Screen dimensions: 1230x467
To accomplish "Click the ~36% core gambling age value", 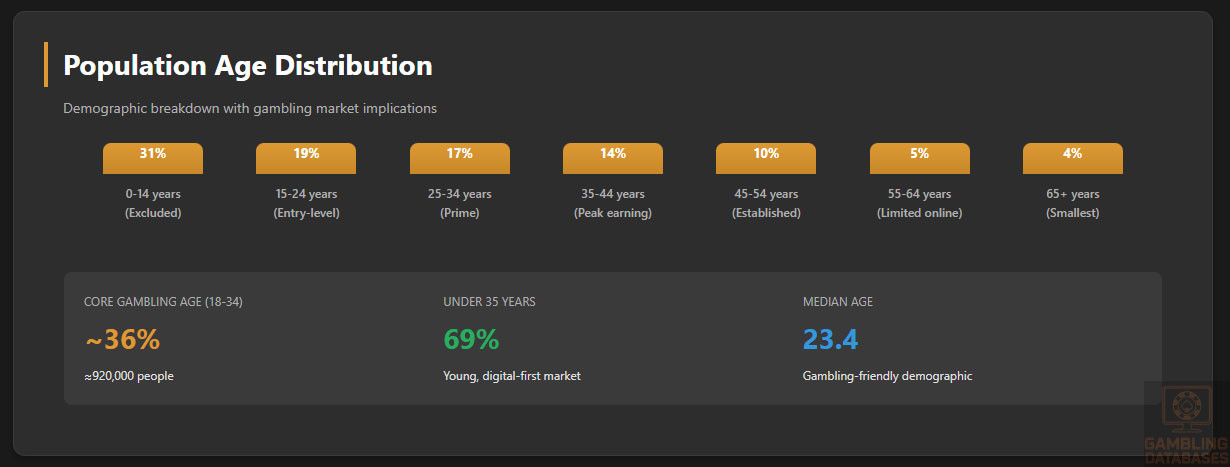I will 122,340.
